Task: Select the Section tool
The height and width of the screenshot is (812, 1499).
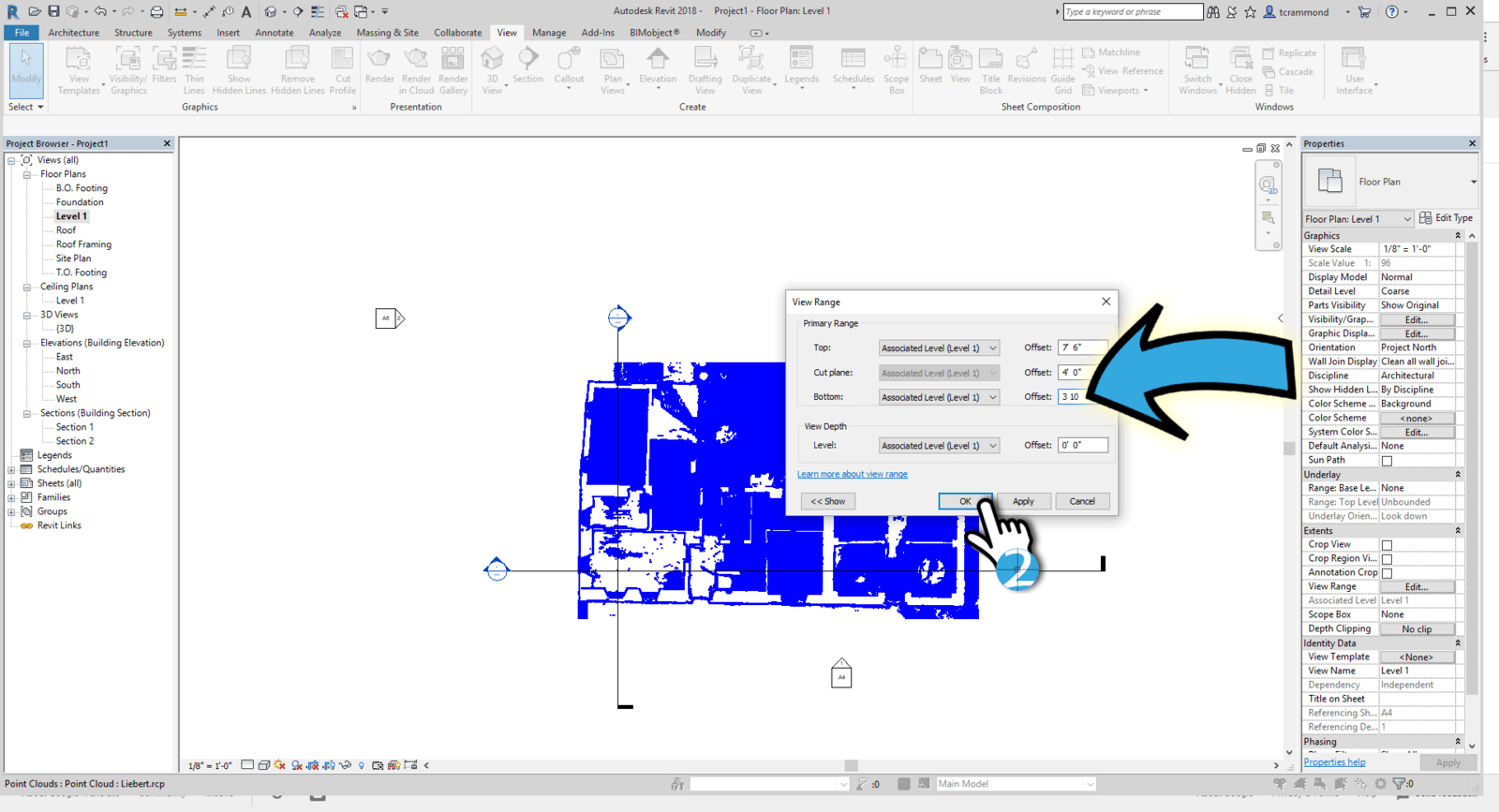Action: pyautogui.click(x=528, y=66)
